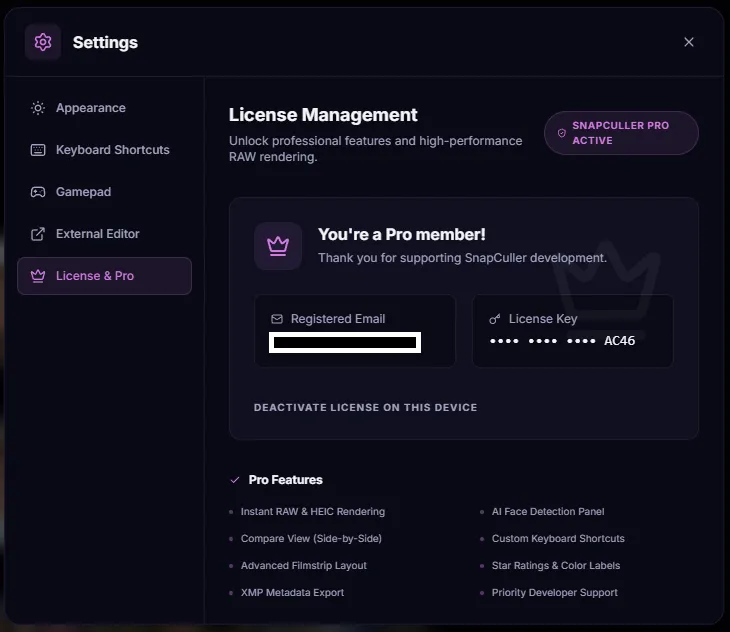The width and height of the screenshot is (730, 632).
Task: Deactivate license on this device
Action: tap(365, 407)
